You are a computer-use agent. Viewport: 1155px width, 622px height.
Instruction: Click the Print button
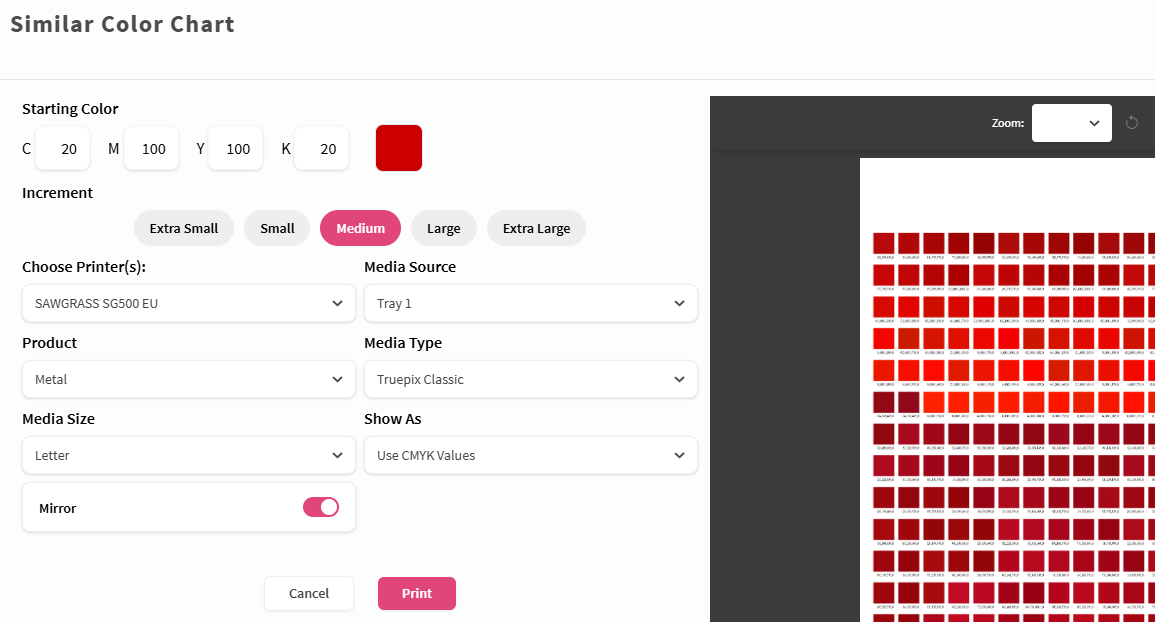pyautogui.click(x=417, y=593)
